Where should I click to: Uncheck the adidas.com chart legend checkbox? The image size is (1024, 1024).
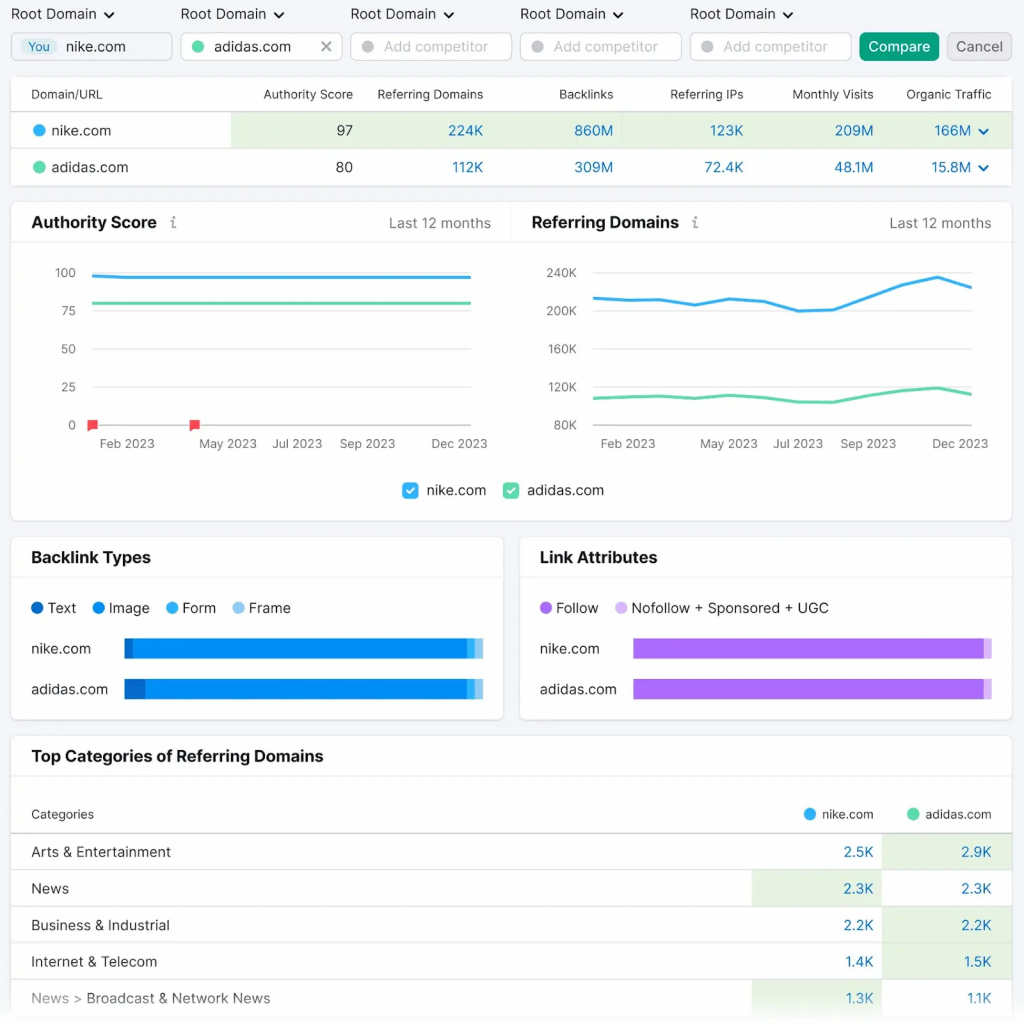[511, 490]
